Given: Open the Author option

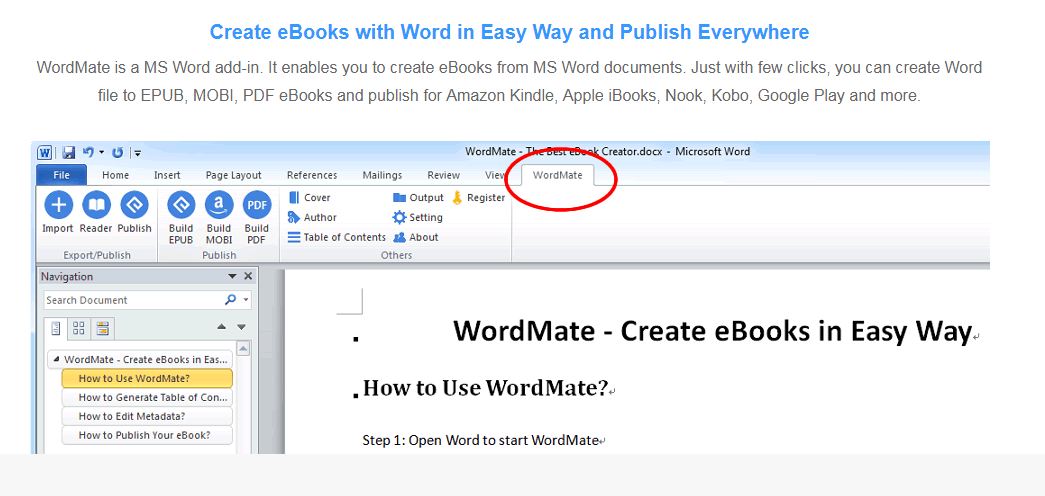Looking at the screenshot, I should point(312,217).
